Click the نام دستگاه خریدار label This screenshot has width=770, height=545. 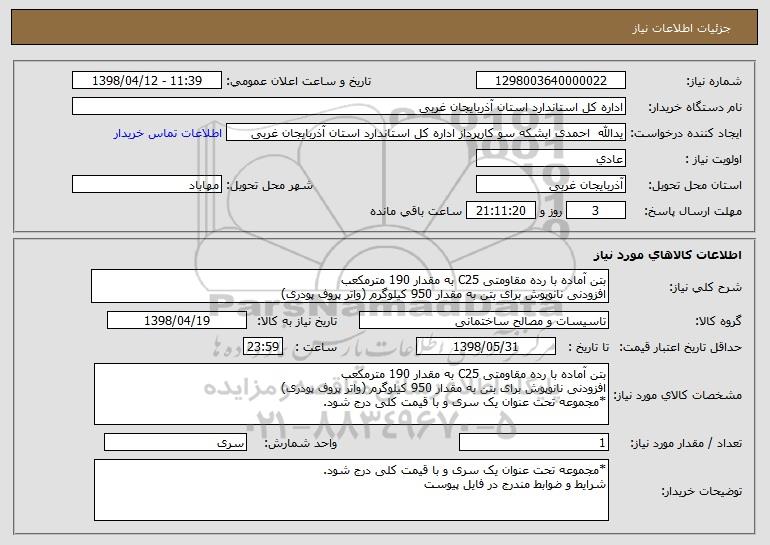click(695, 108)
